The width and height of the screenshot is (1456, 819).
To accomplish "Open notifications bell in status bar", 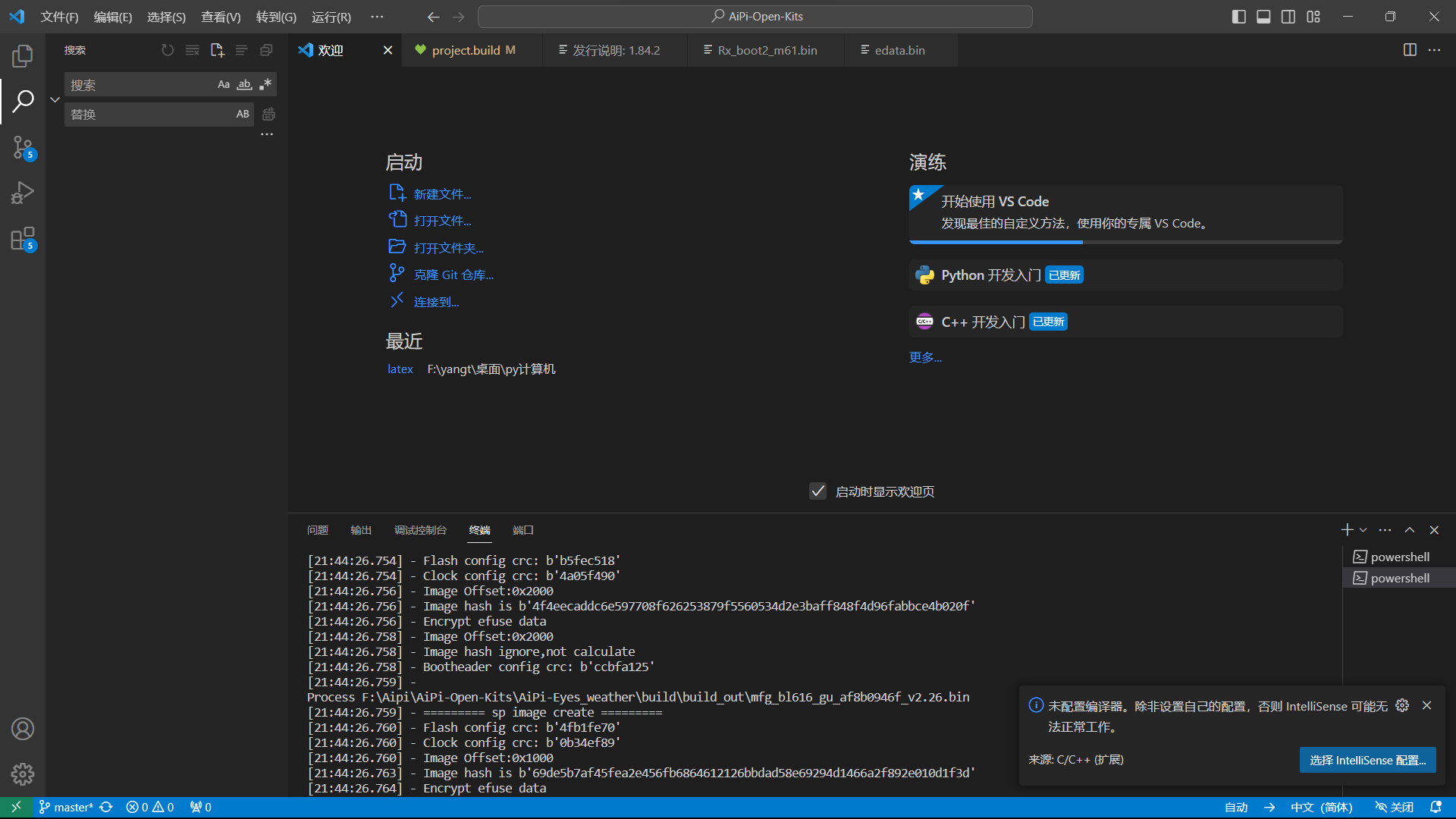I will 1436,807.
